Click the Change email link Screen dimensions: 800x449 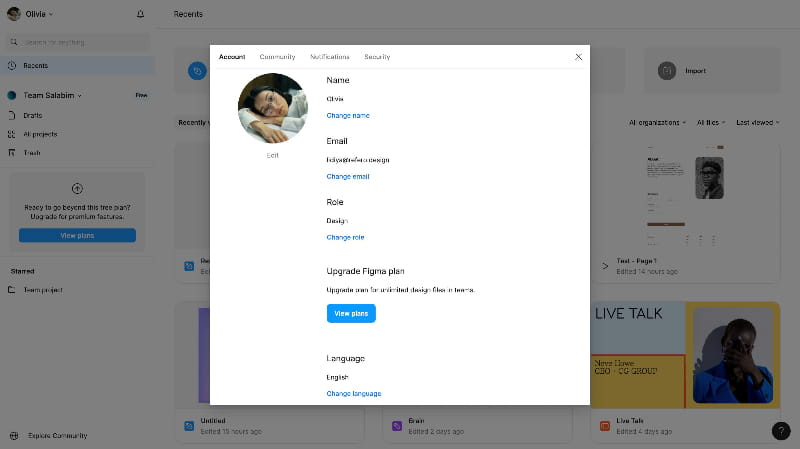pos(348,177)
